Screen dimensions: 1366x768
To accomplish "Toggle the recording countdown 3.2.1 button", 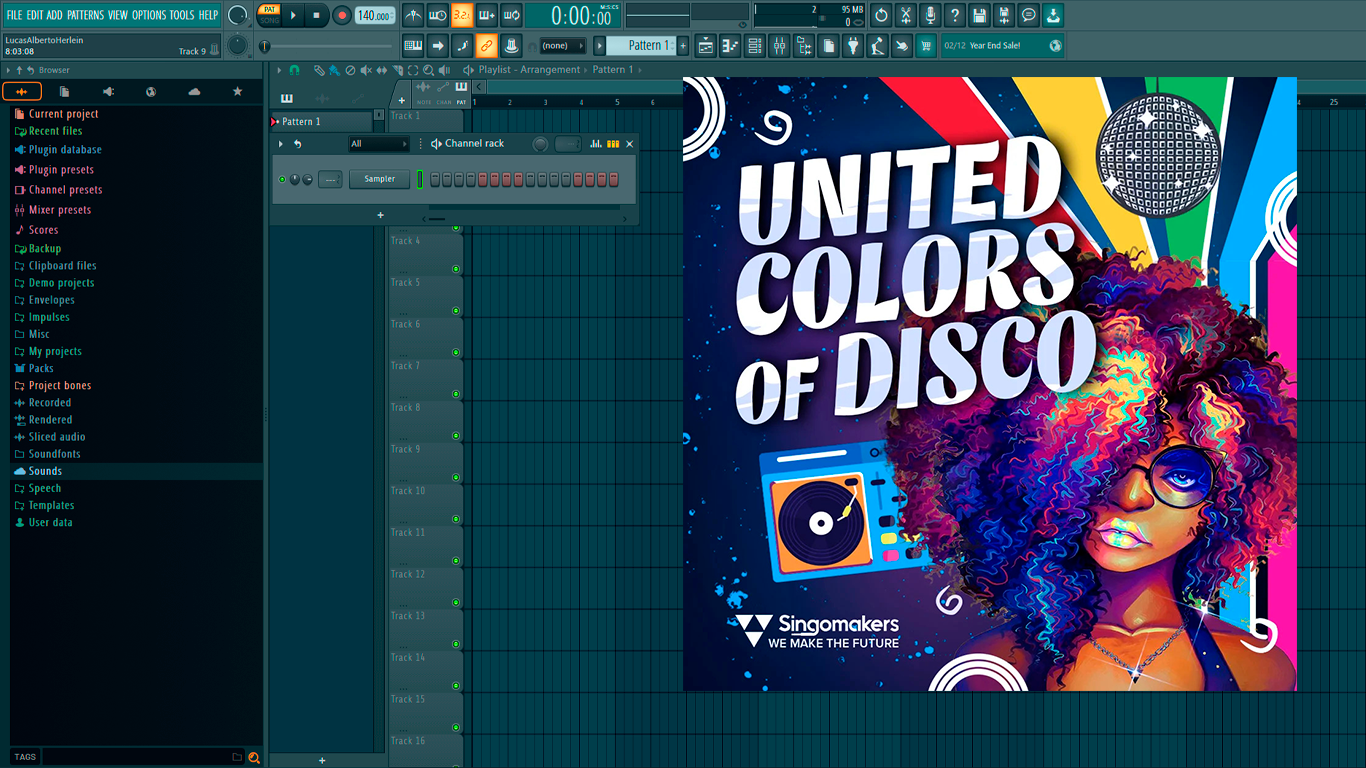I will tap(462, 15).
